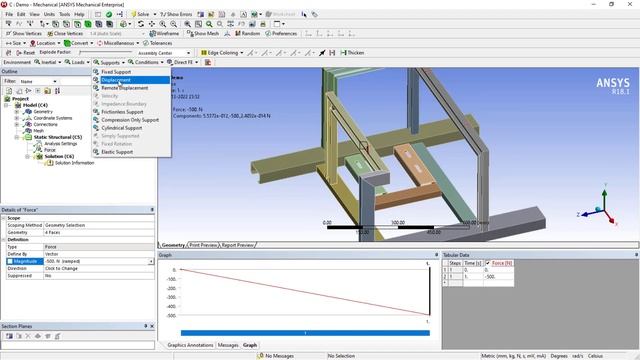Select the Edge selection filter icon
640x360 pixels.
(66, 24)
